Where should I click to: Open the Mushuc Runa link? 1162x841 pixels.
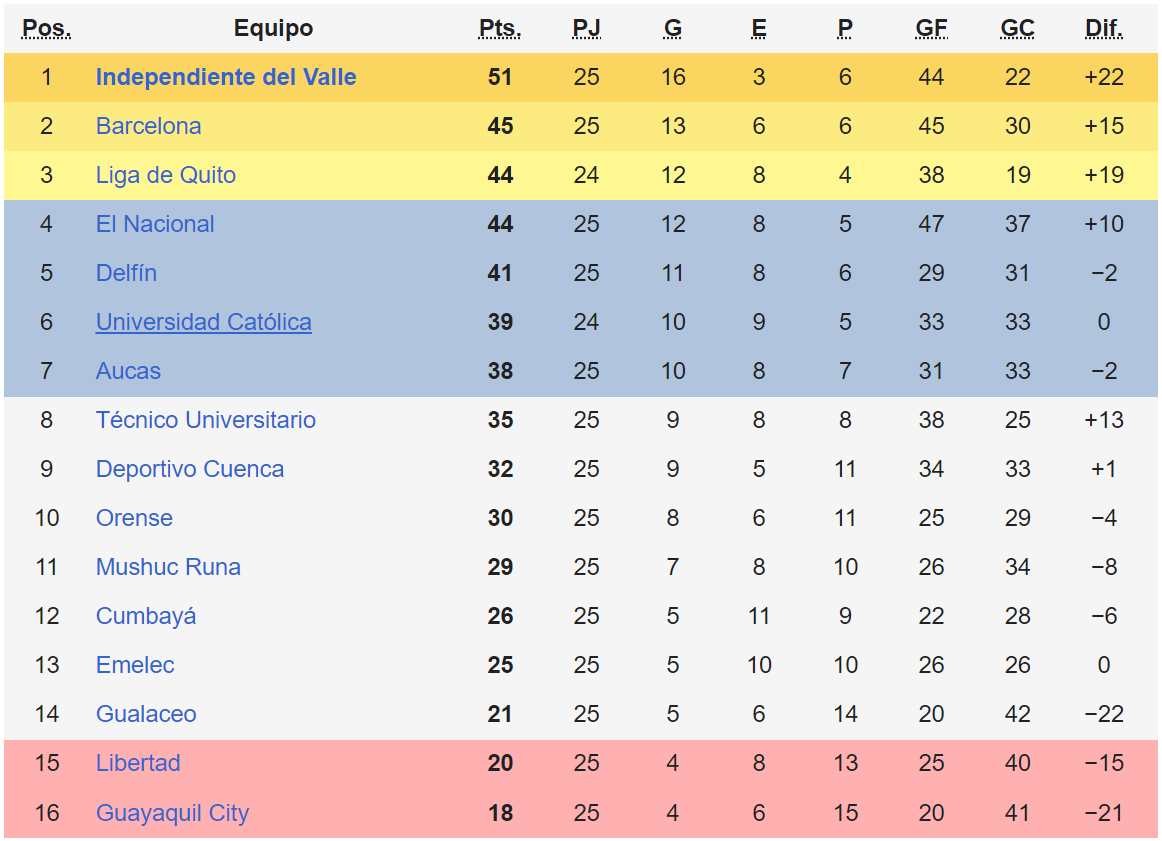pyautogui.click(x=168, y=568)
